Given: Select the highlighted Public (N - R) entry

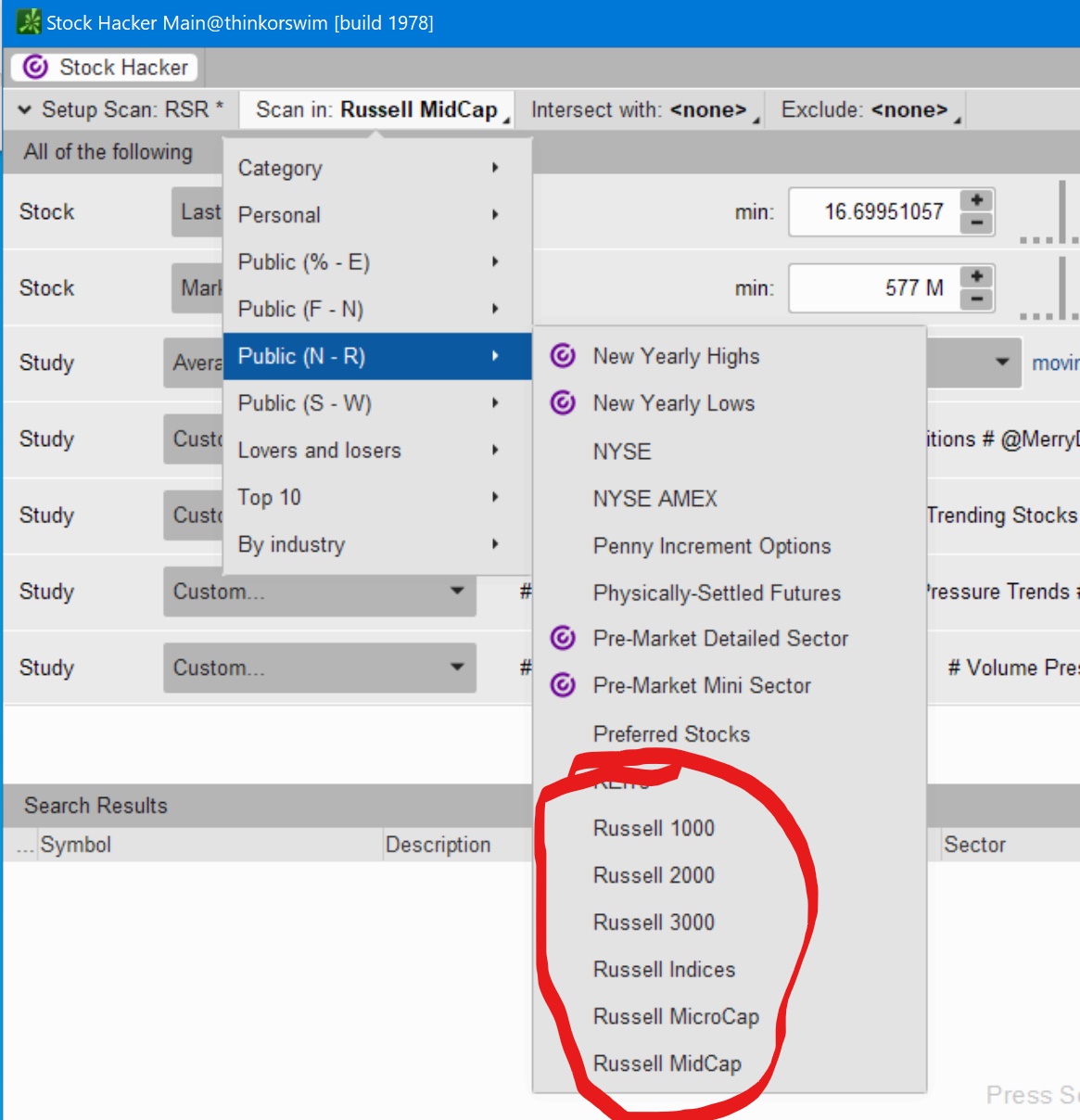Looking at the screenshot, I should coord(377,356).
